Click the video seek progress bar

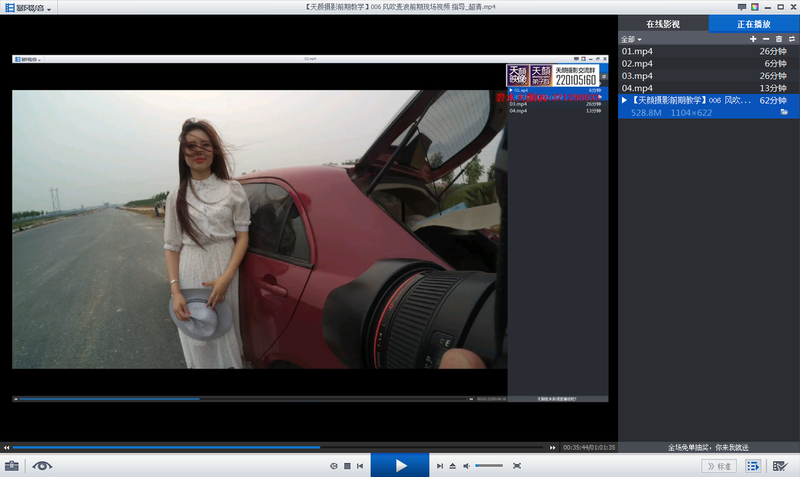tap(278, 447)
